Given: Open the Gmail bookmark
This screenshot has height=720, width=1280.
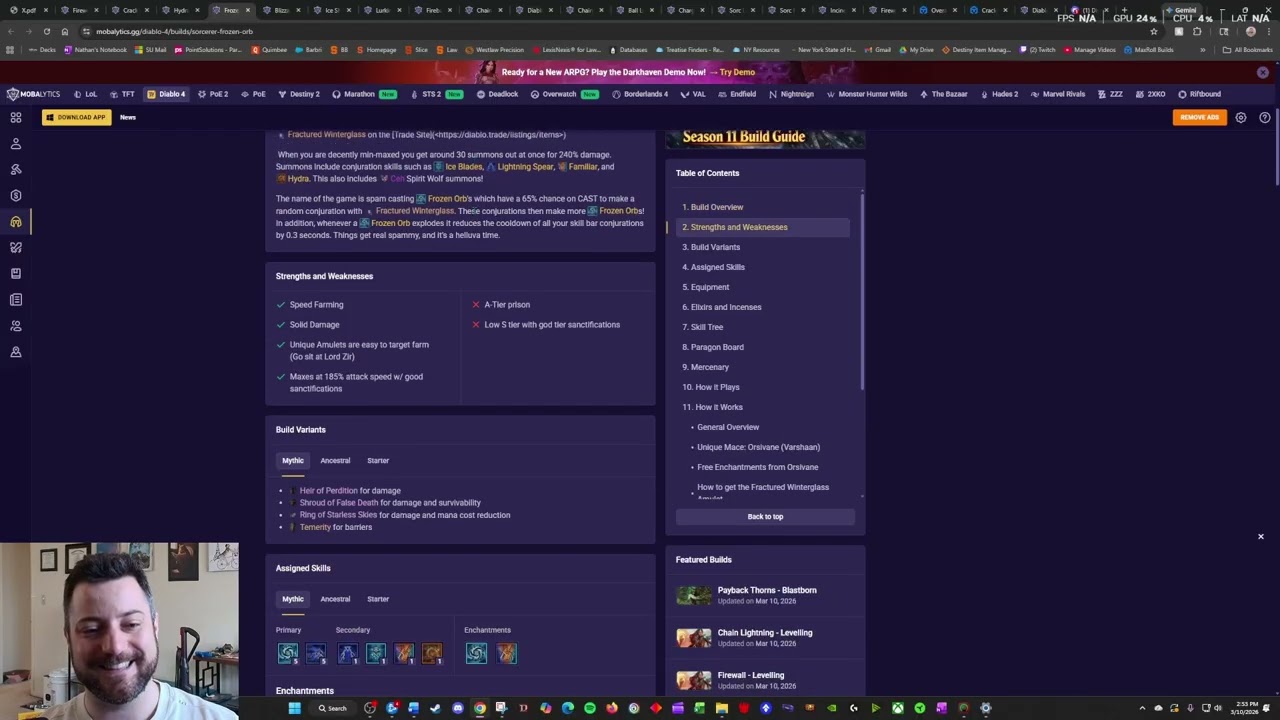Looking at the screenshot, I should [879, 50].
